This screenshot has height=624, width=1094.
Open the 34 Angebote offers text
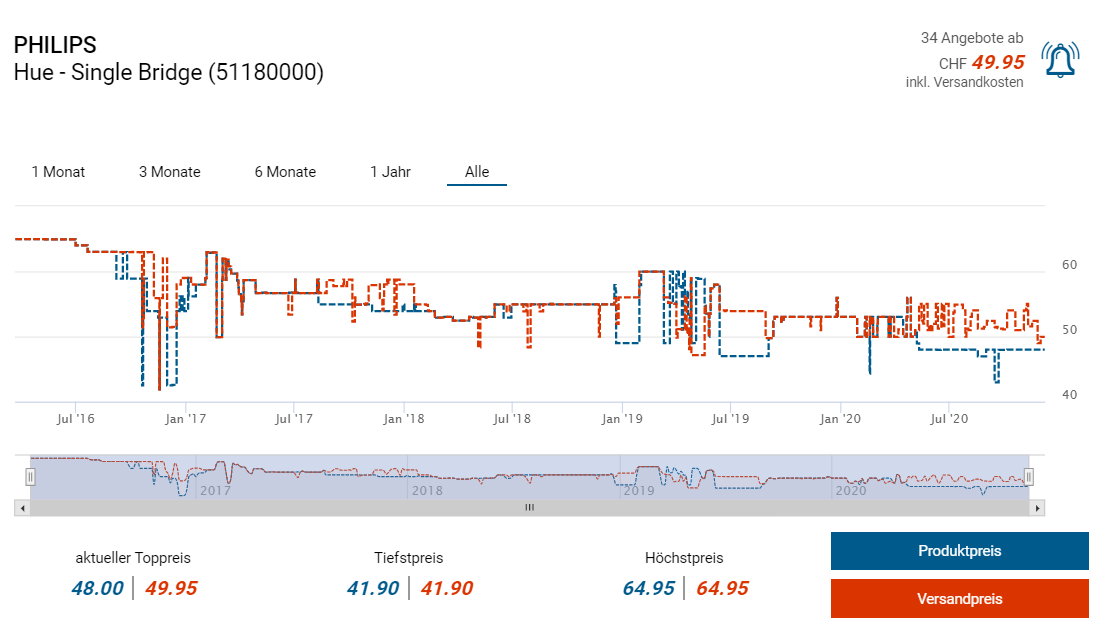(971, 38)
